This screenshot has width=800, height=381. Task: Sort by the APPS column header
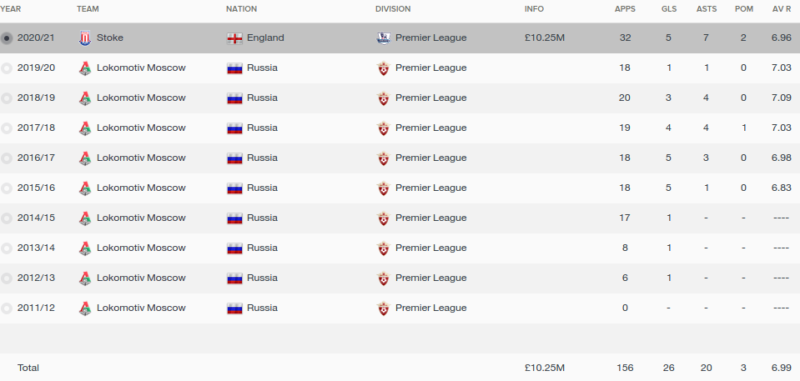pos(624,9)
